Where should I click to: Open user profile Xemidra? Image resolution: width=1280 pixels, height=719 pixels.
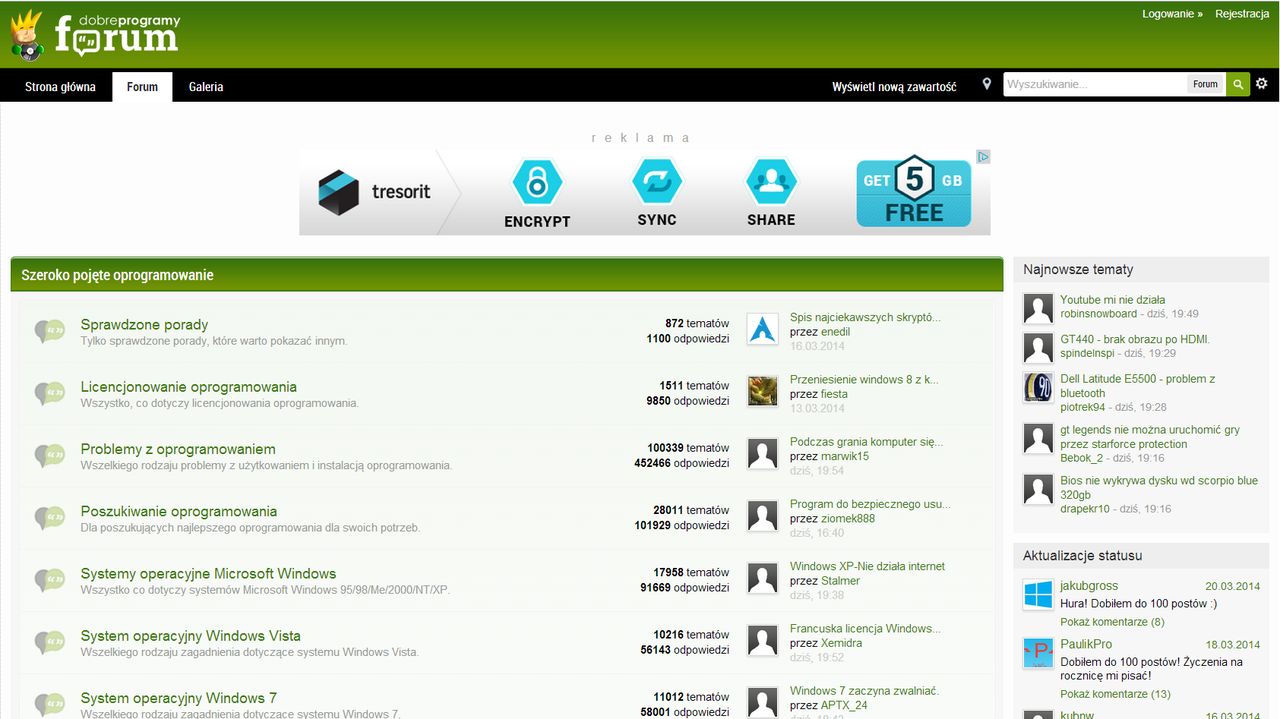coord(841,643)
